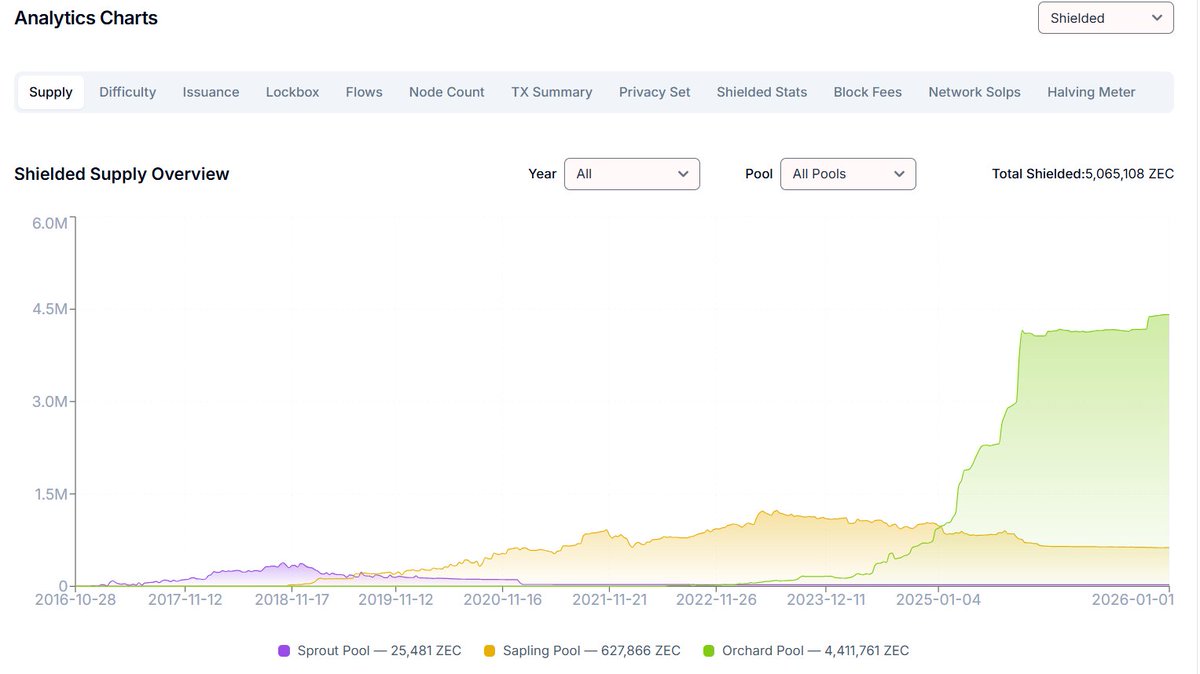Open the Shielded Stats tab

point(762,92)
